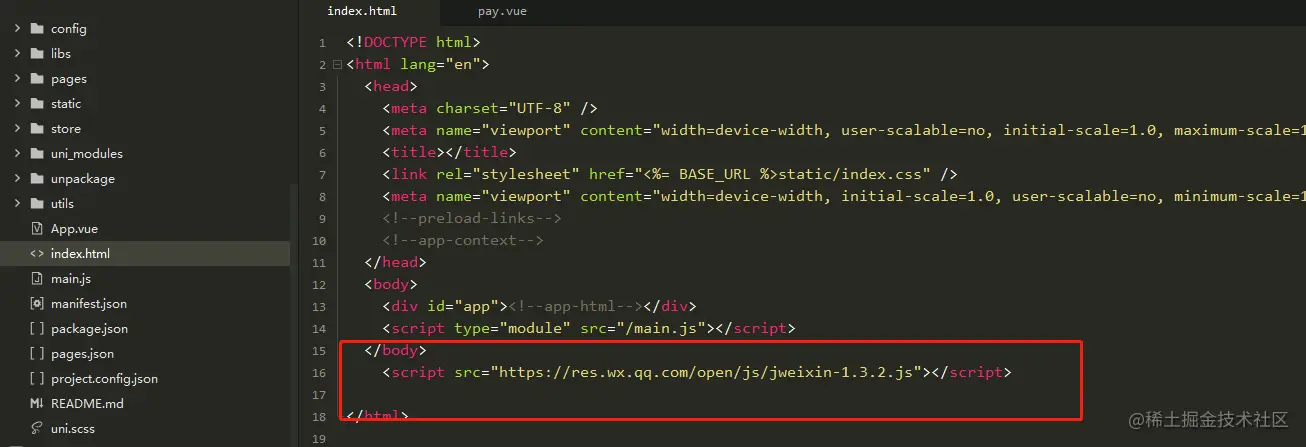Click the static folder icon
This screenshot has height=447, width=1306.
tap(37, 104)
